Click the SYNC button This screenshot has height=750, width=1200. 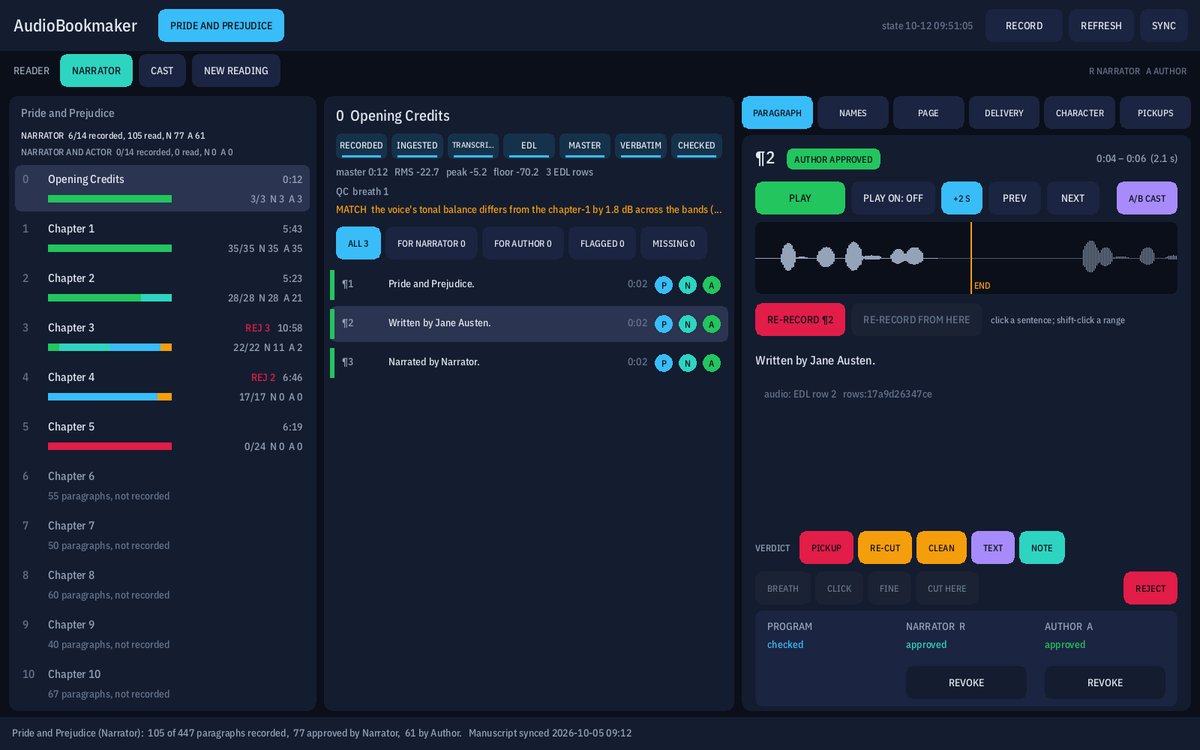1164,26
